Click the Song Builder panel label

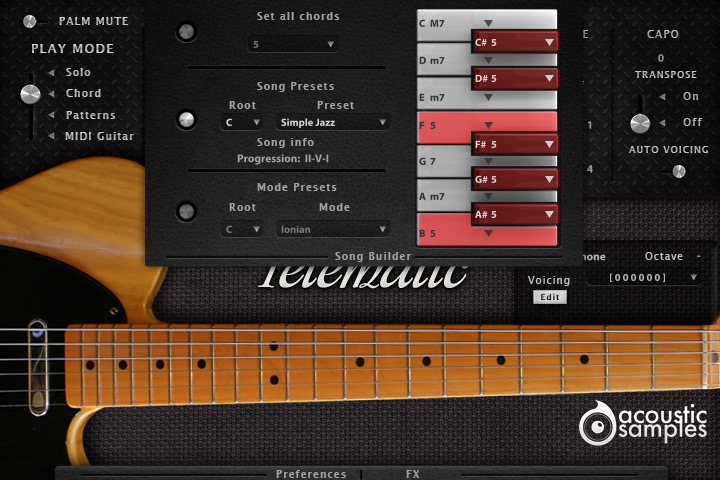point(372,256)
